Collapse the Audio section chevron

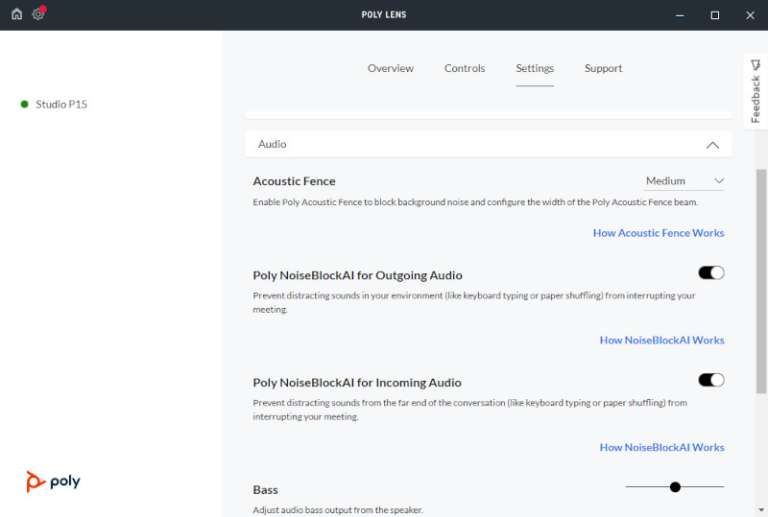(x=712, y=145)
